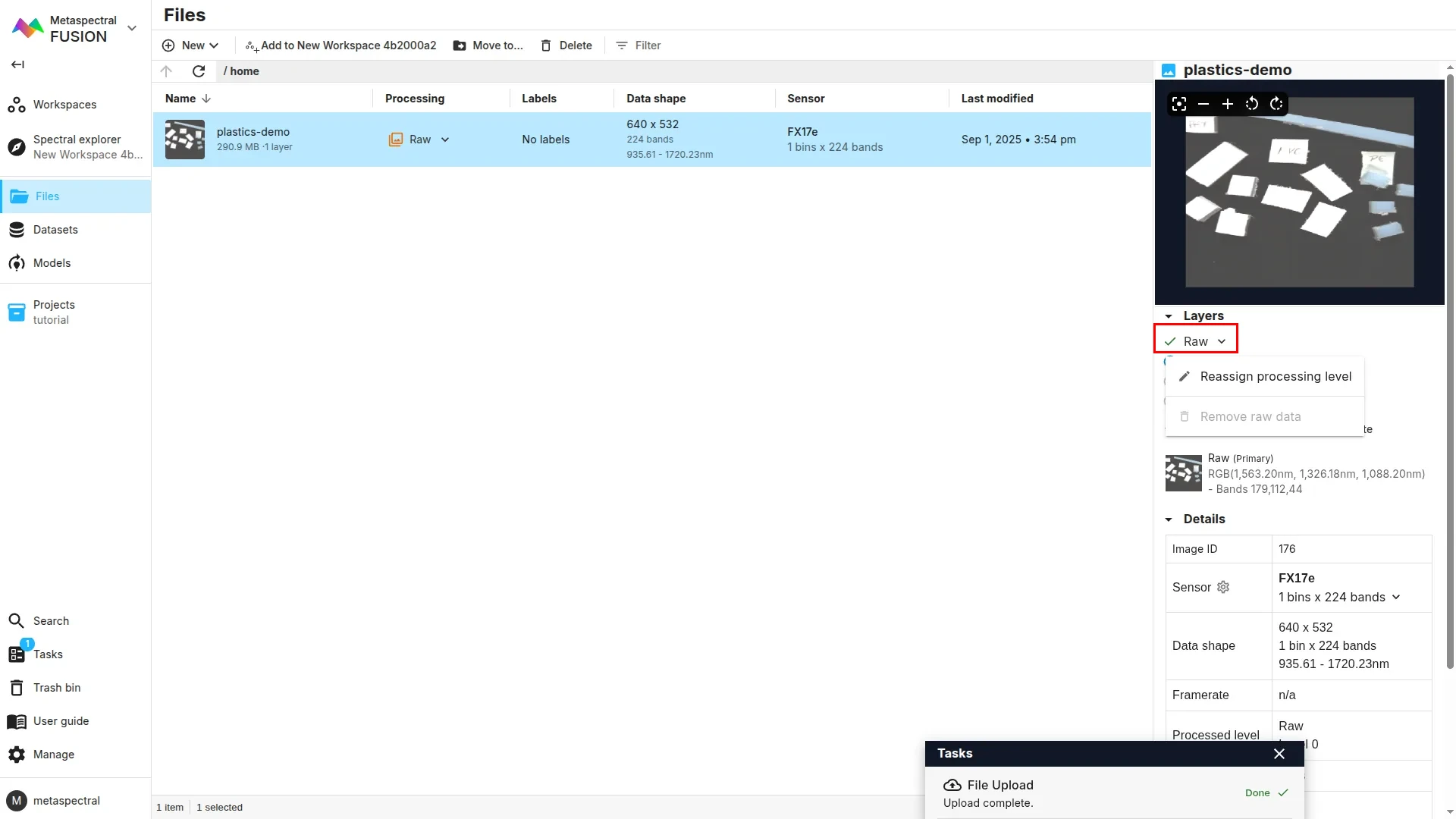
Task: Expand the Raw processing dropdown in file row
Action: pyautogui.click(x=444, y=140)
